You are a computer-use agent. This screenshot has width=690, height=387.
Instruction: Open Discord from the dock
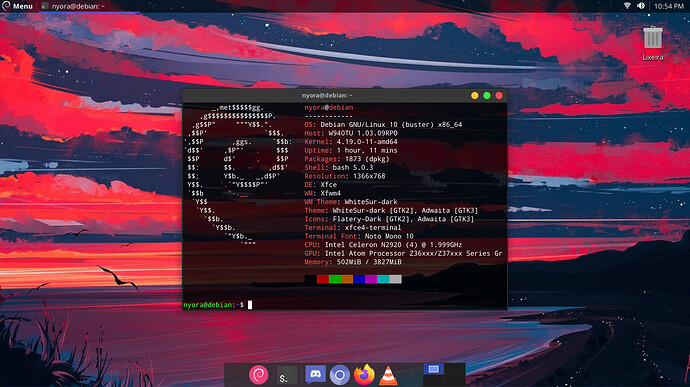coord(316,375)
